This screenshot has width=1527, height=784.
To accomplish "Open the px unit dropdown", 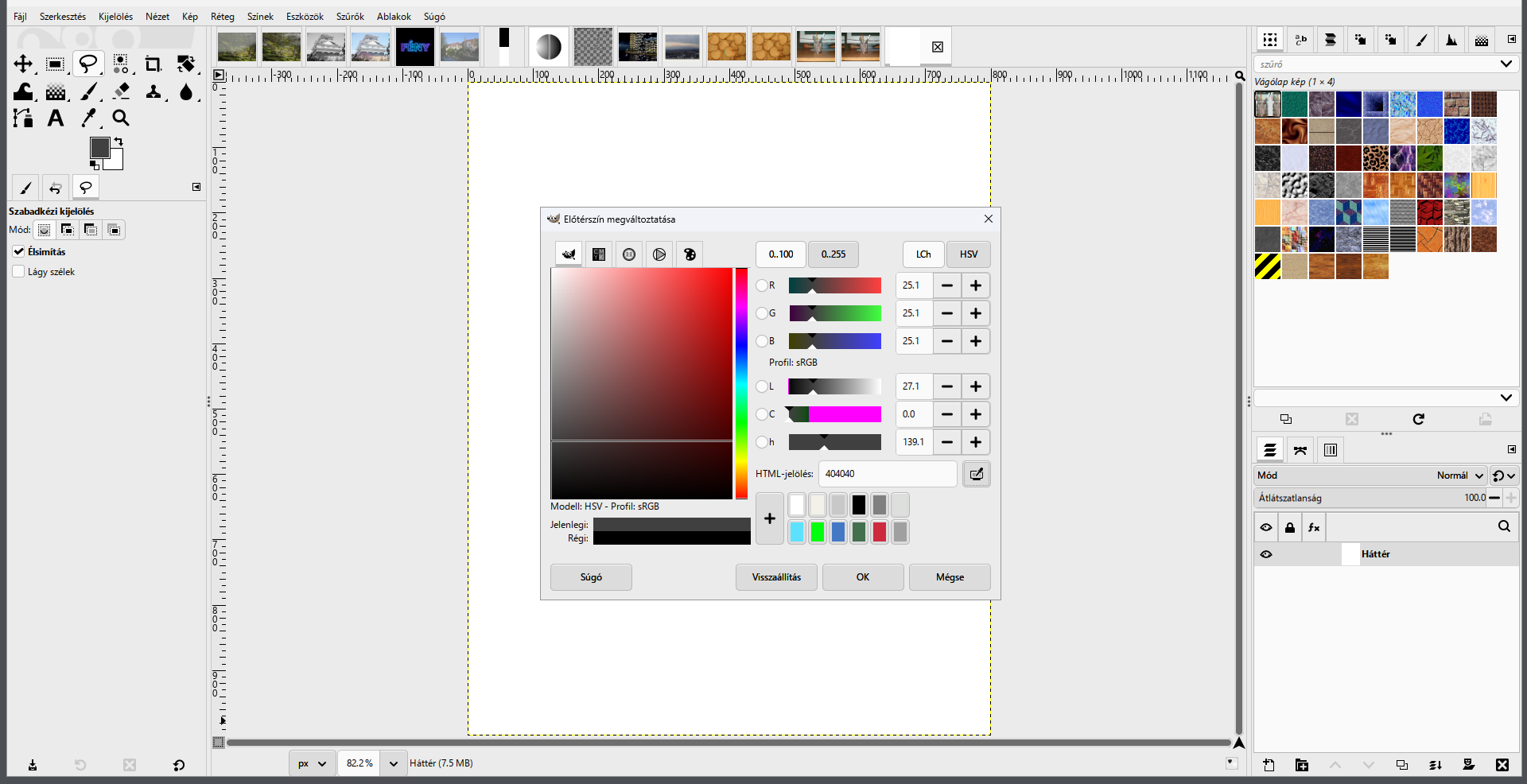I will (311, 763).
